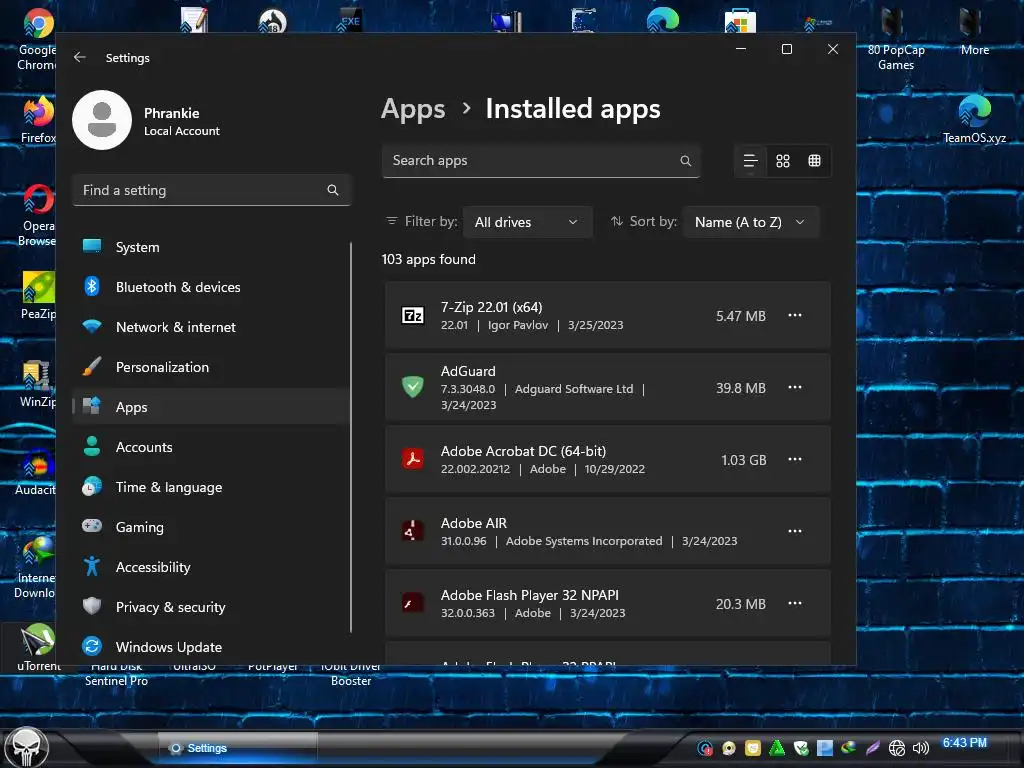Viewport: 1024px width, 768px height.
Task: Click the AdGuard green shield icon
Action: [x=413, y=387]
